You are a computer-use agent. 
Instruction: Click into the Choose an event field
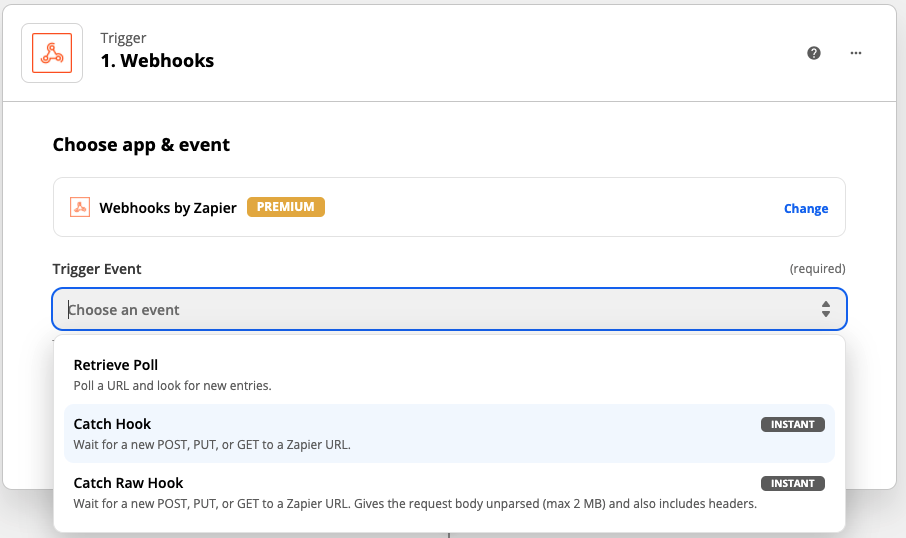(x=450, y=309)
